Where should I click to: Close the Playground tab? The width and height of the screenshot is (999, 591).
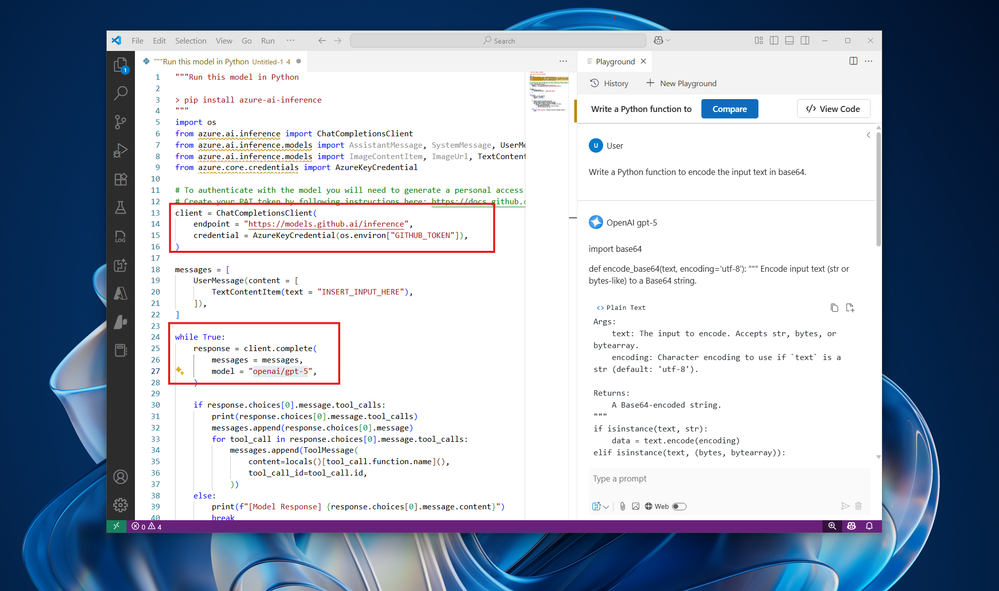(x=643, y=61)
